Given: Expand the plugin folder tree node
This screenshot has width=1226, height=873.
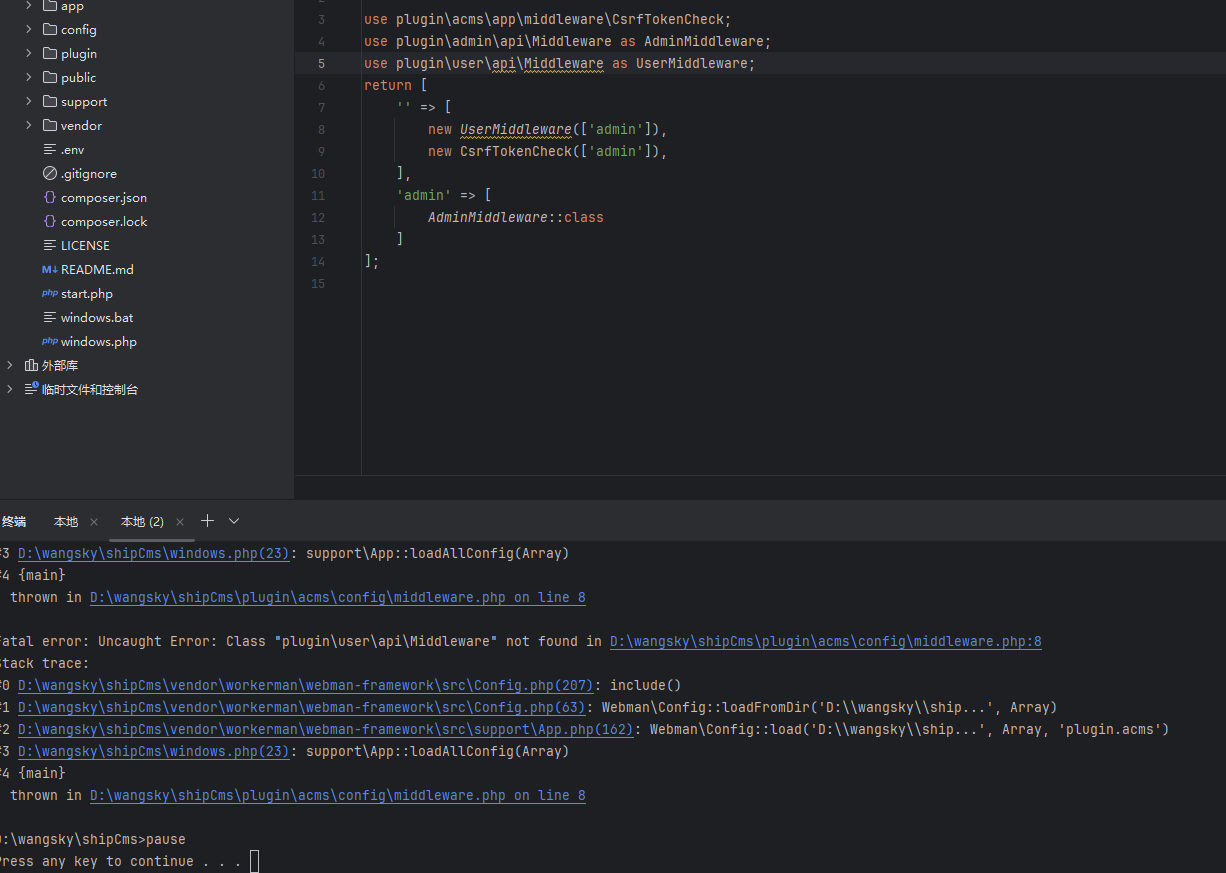Looking at the screenshot, I should coord(29,54).
